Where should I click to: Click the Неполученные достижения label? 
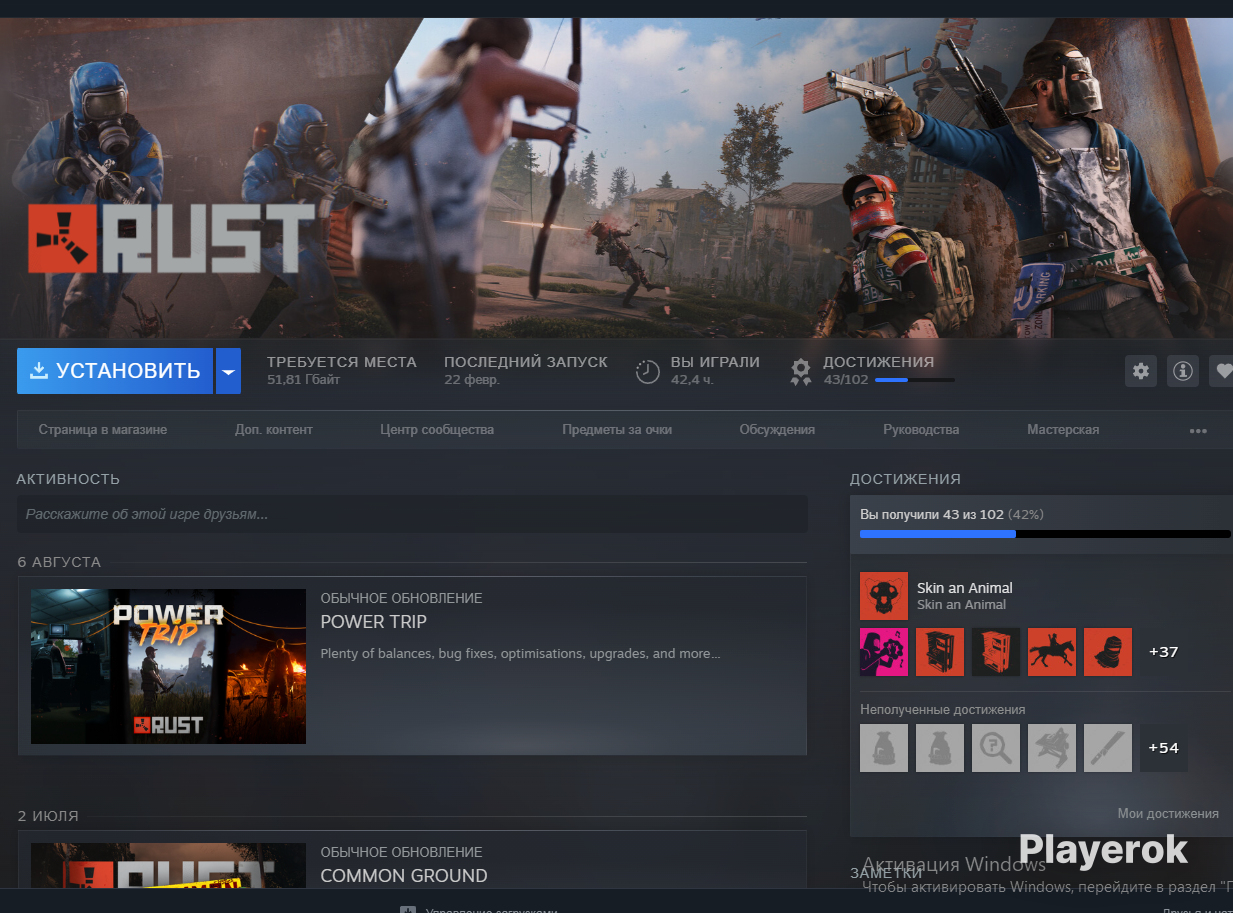click(x=943, y=710)
